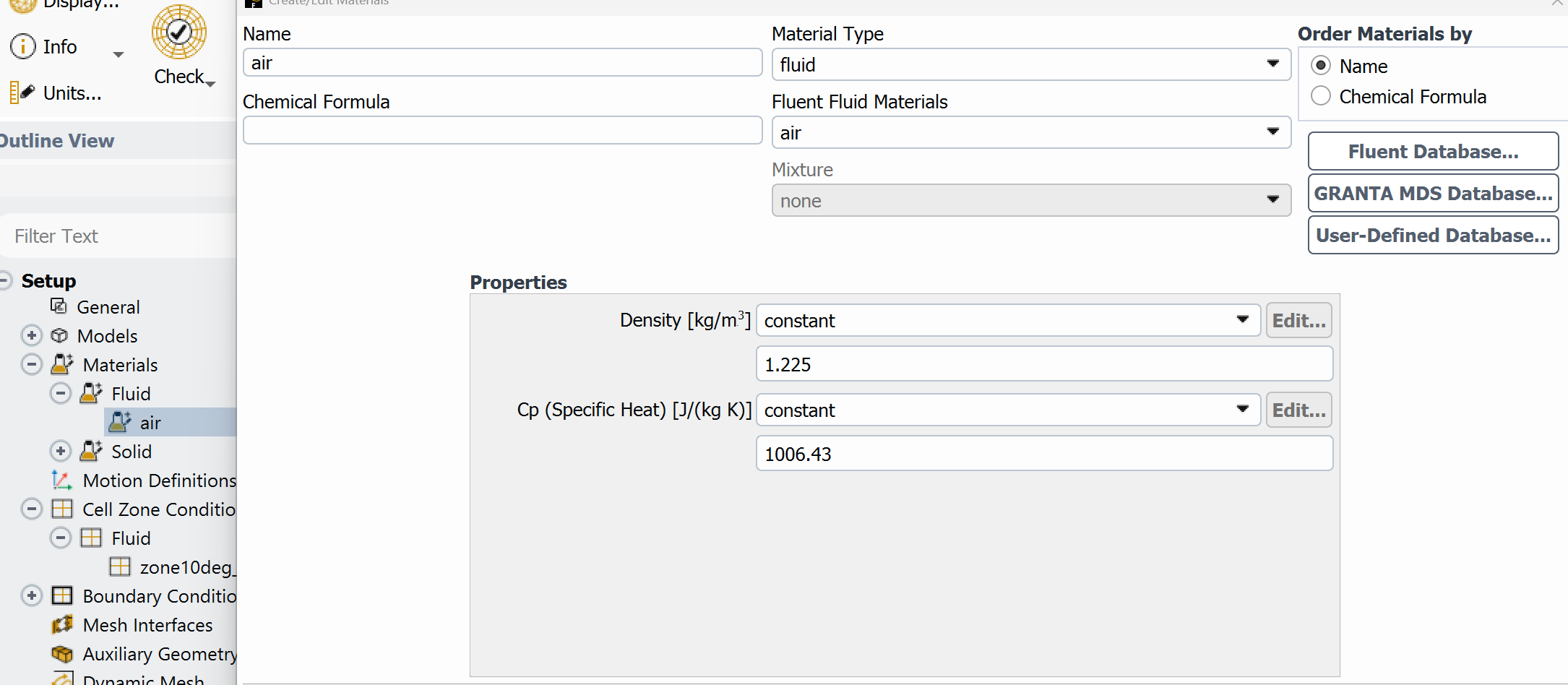Viewport: 1568px width, 685px height.
Task: Select Motion Definitions icon
Action: click(61, 480)
